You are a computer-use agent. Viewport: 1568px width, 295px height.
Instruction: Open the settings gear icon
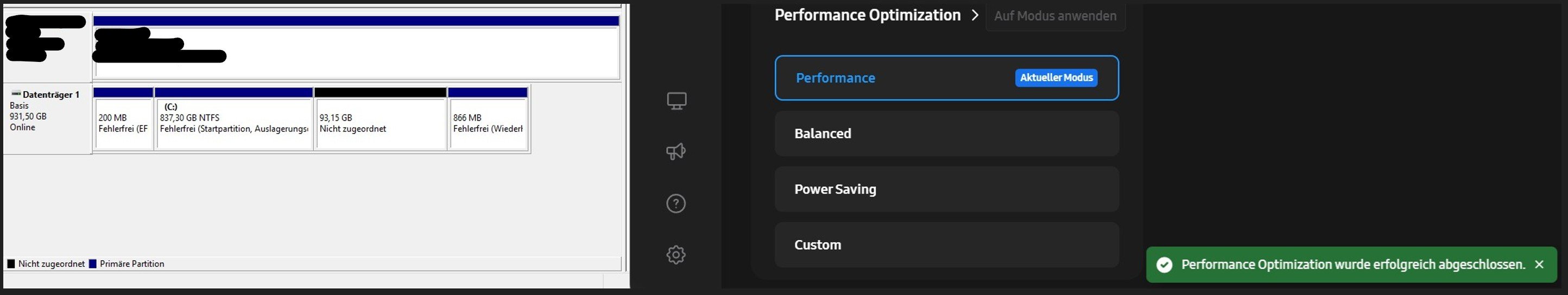675,254
